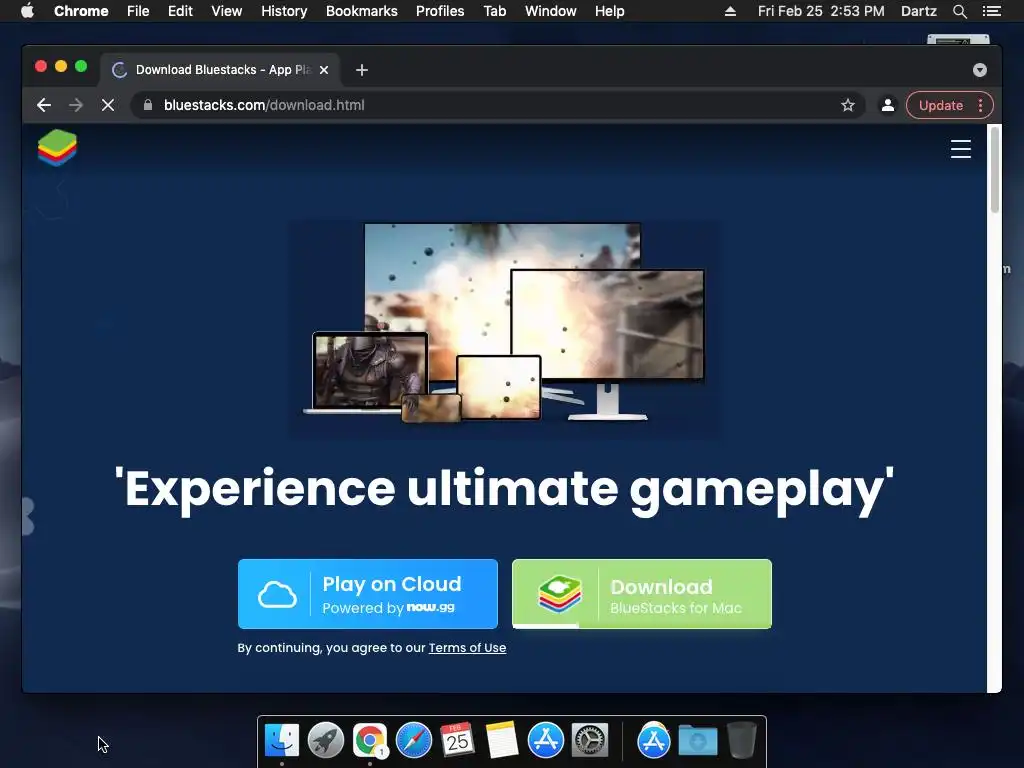Open the Chrome profile avatar
The width and height of the screenshot is (1024, 768).
click(x=888, y=105)
